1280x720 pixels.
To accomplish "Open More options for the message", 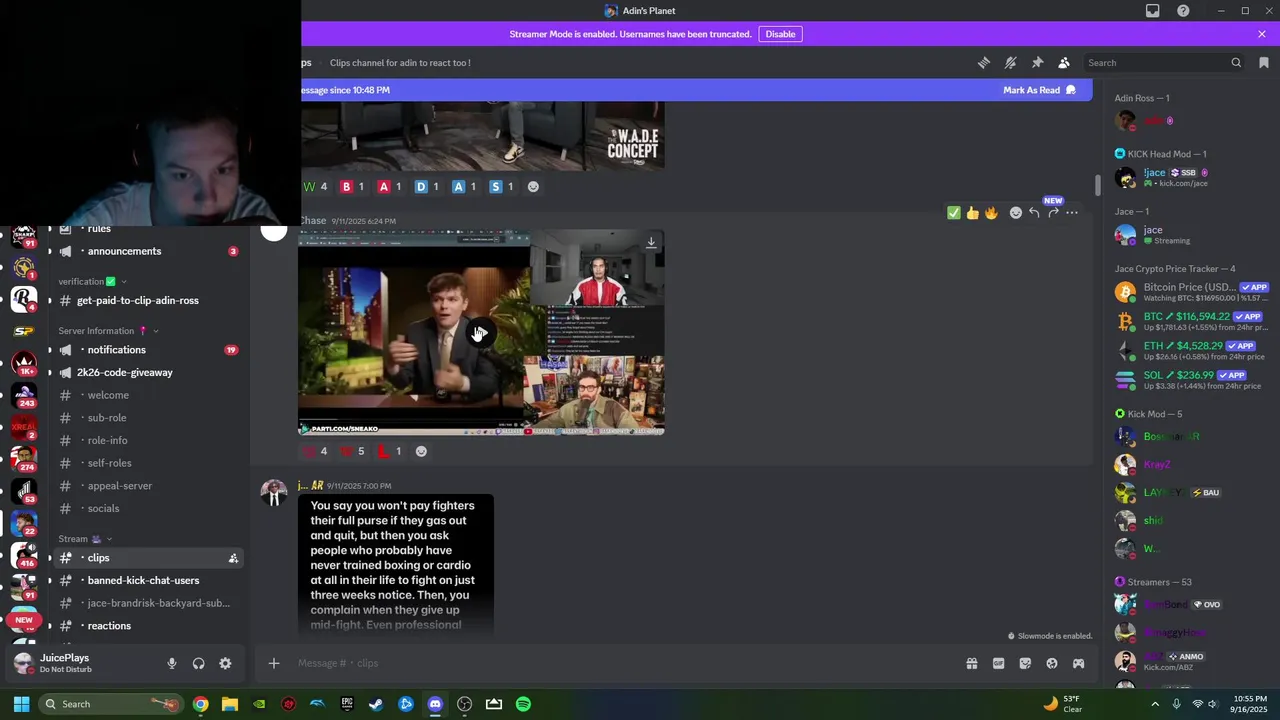I will 1072,213.
